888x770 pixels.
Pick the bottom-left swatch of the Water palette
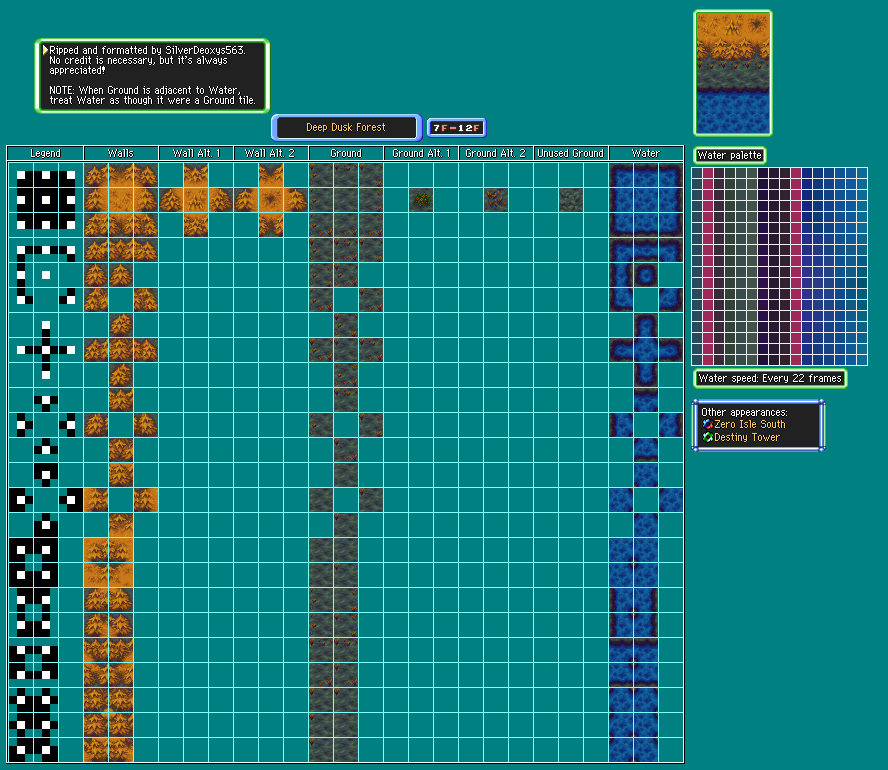click(x=697, y=360)
